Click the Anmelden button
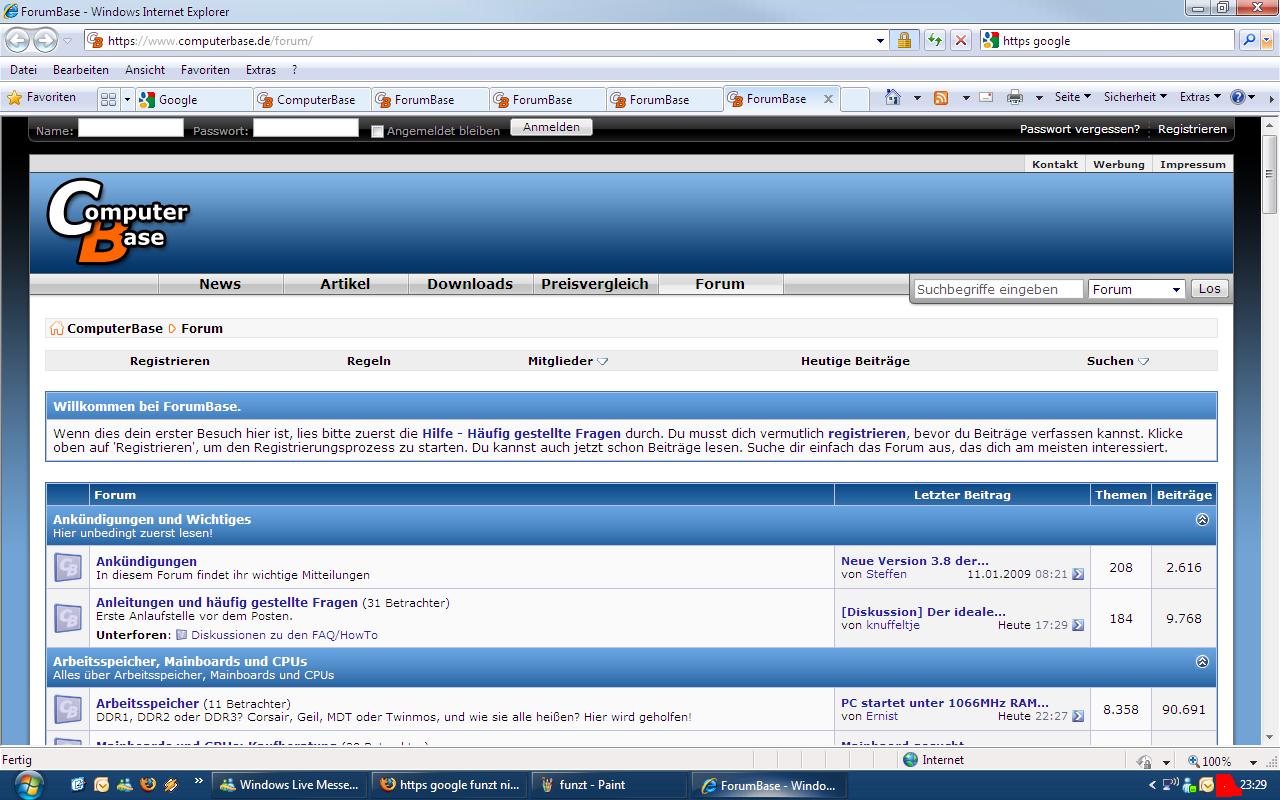This screenshot has height=800, width=1280. 551,127
